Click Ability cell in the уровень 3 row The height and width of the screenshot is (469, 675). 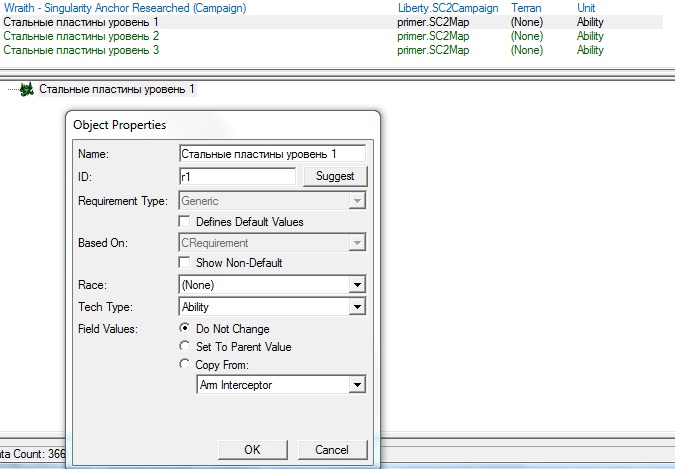590,50
